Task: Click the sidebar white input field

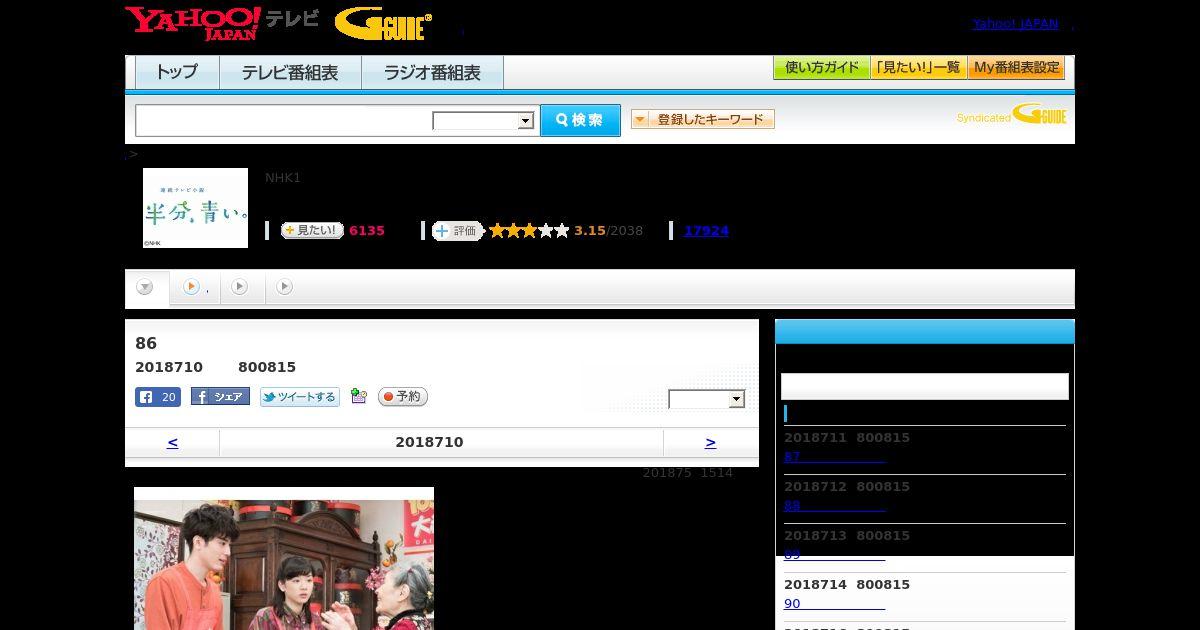Action: (925, 386)
